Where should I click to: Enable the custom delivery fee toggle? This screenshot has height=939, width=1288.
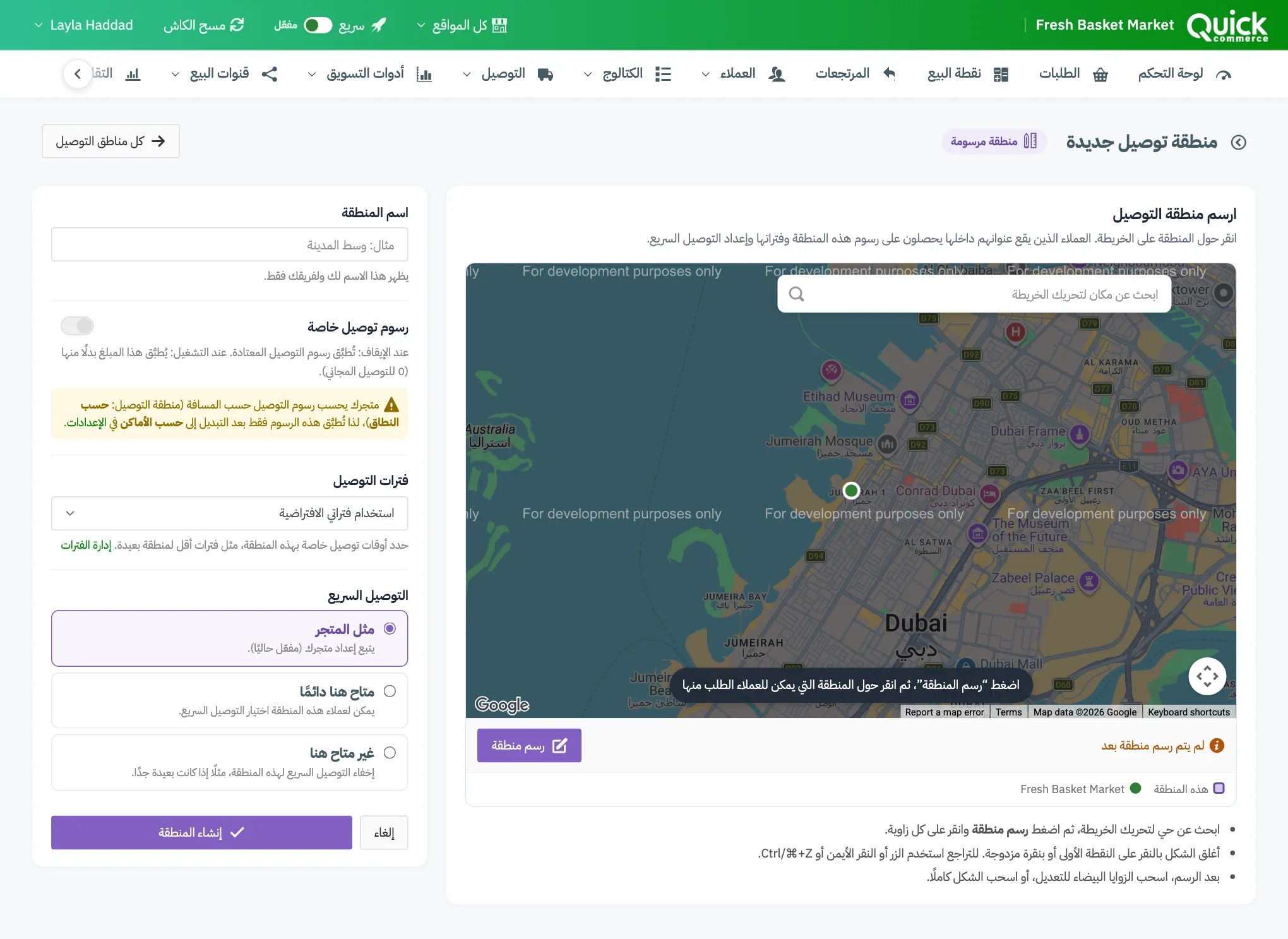(77, 326)
